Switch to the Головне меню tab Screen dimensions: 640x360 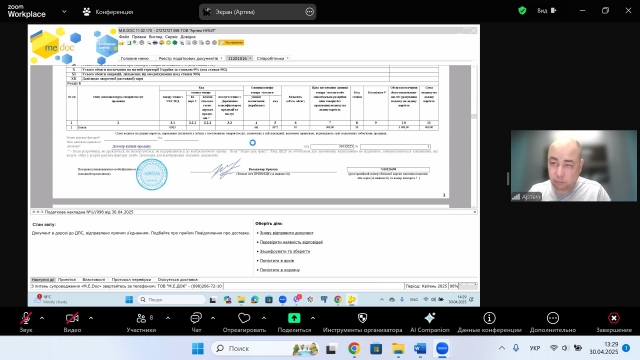[135, 58]
